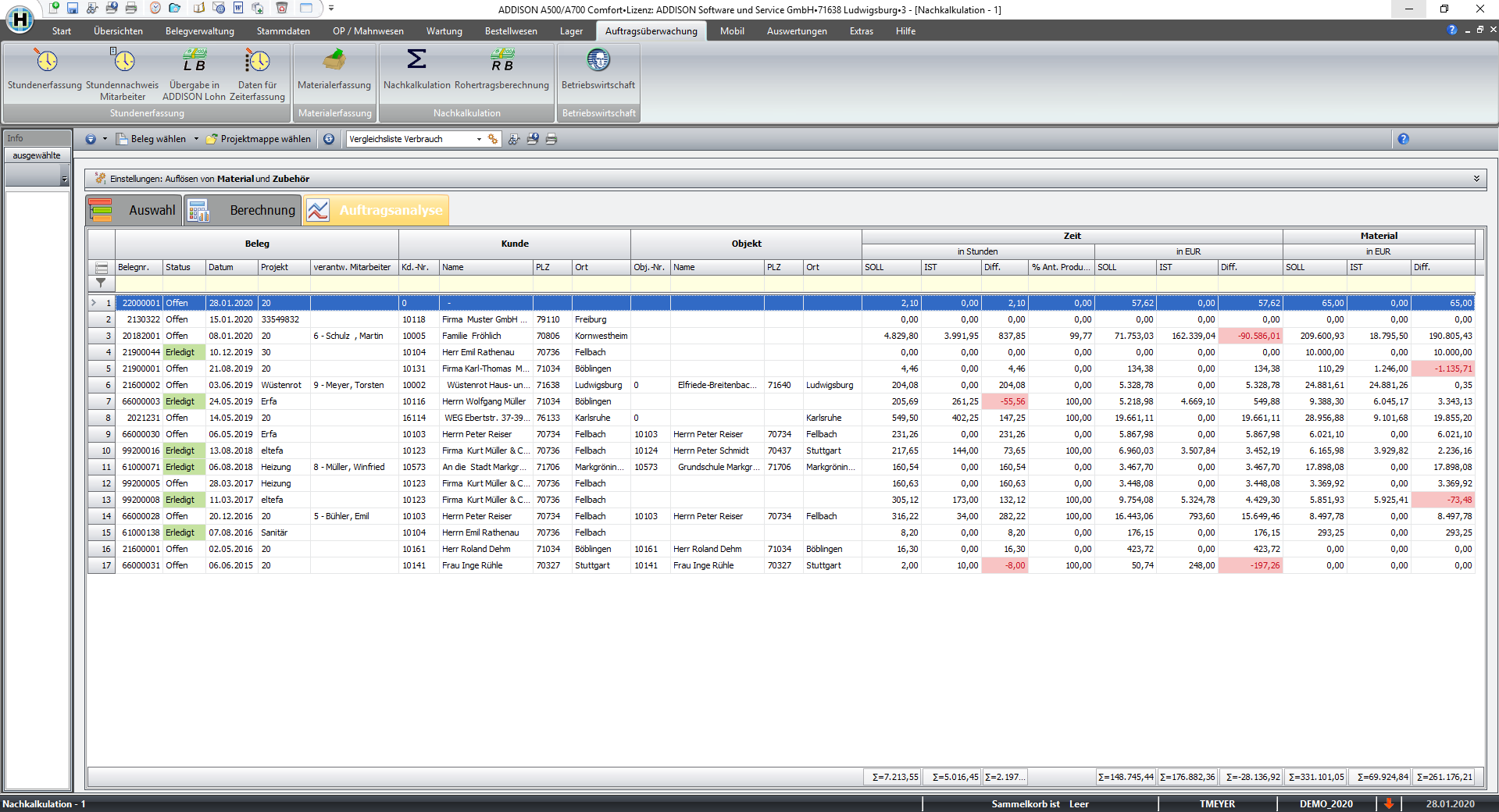Click the refresh icon beside Projektmappe wählen
Image resolution: width=1499 pixels, height=812 pixels.
[329, 139]
